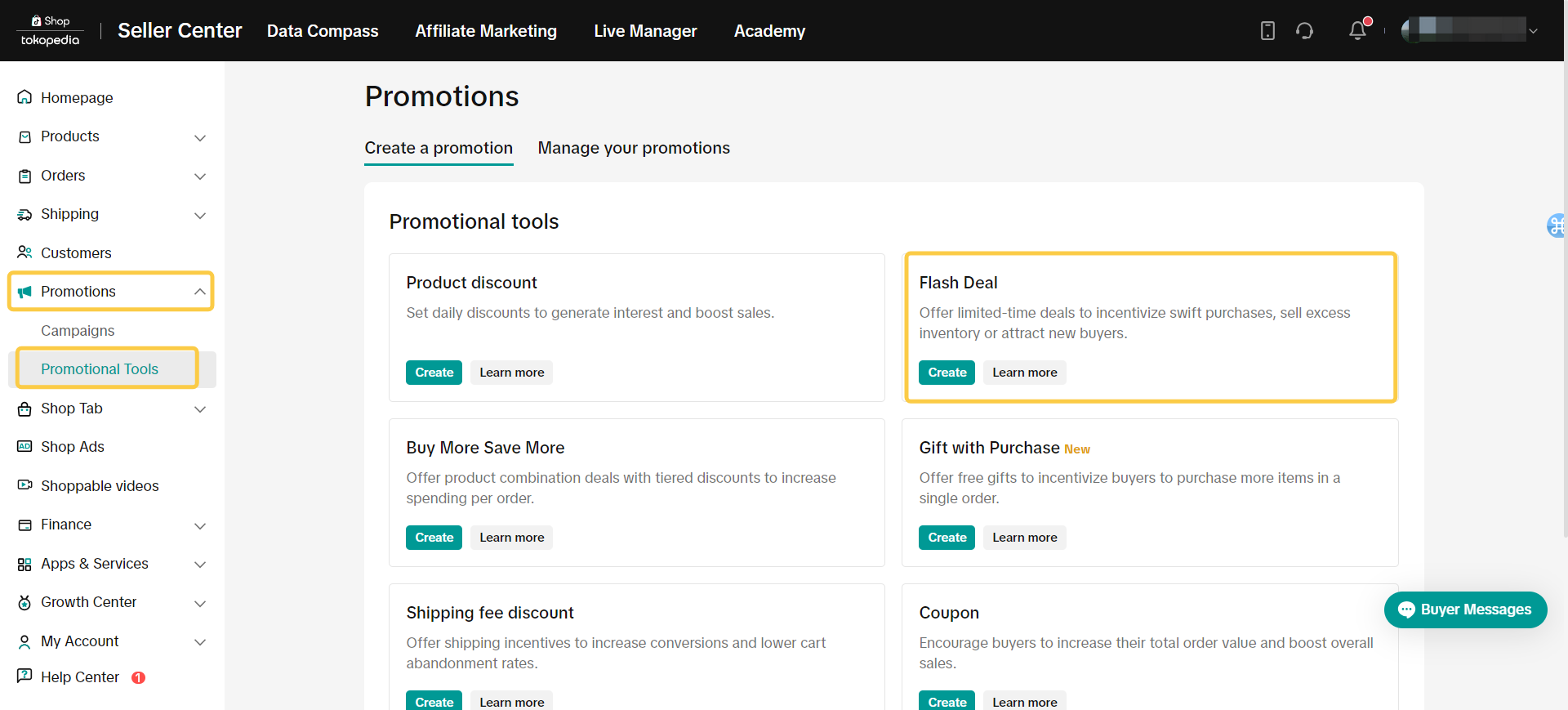Create a Flash Deal promotion
The image size is (1568, 710).
[x=947, y=373]
